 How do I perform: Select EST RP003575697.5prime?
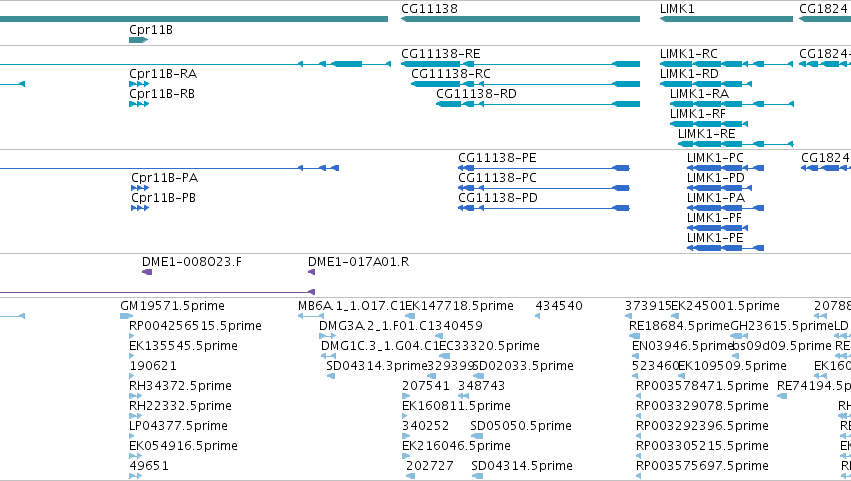(x=702, y=467)
